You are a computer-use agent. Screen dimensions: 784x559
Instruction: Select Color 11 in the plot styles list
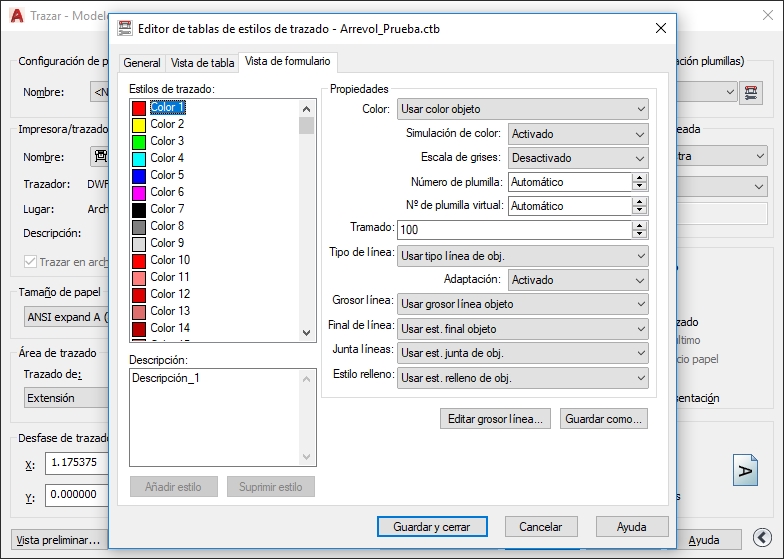[x=170, y=277]
